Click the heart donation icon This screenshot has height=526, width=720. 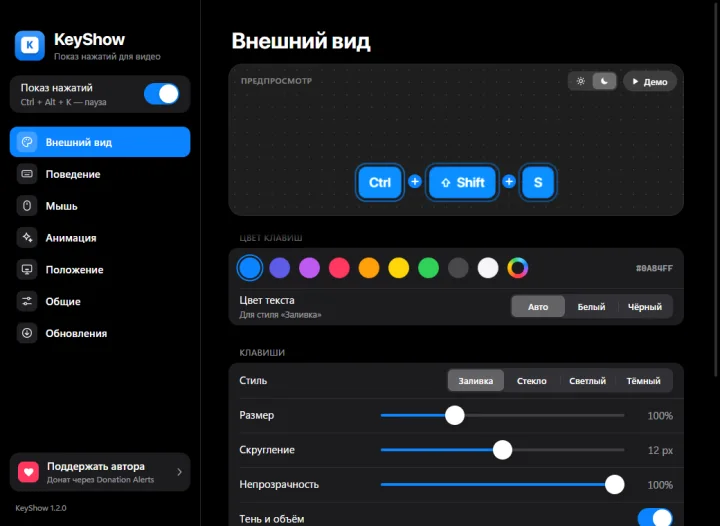click(x=28, y=472)
